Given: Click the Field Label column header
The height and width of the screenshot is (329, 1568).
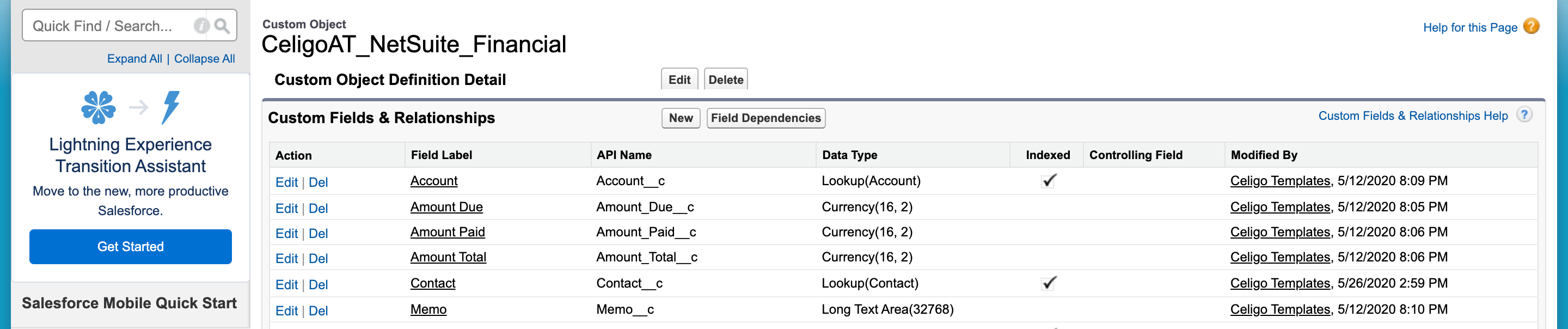Looking at the screenshot, I should pos(442,155).
